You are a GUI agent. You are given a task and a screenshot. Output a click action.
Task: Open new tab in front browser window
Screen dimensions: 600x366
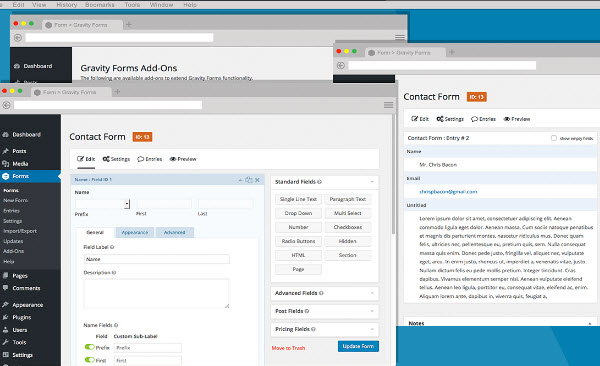tap(117, 92)
